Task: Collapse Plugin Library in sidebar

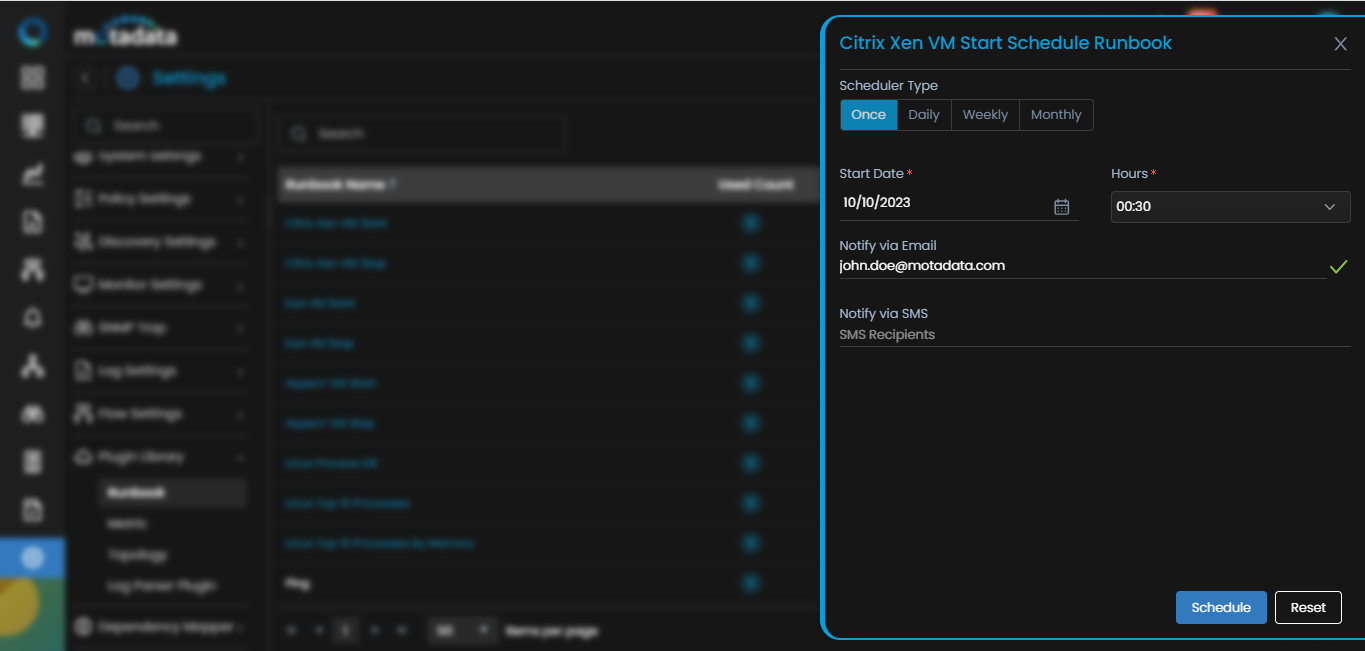Action: pos(160,457)
